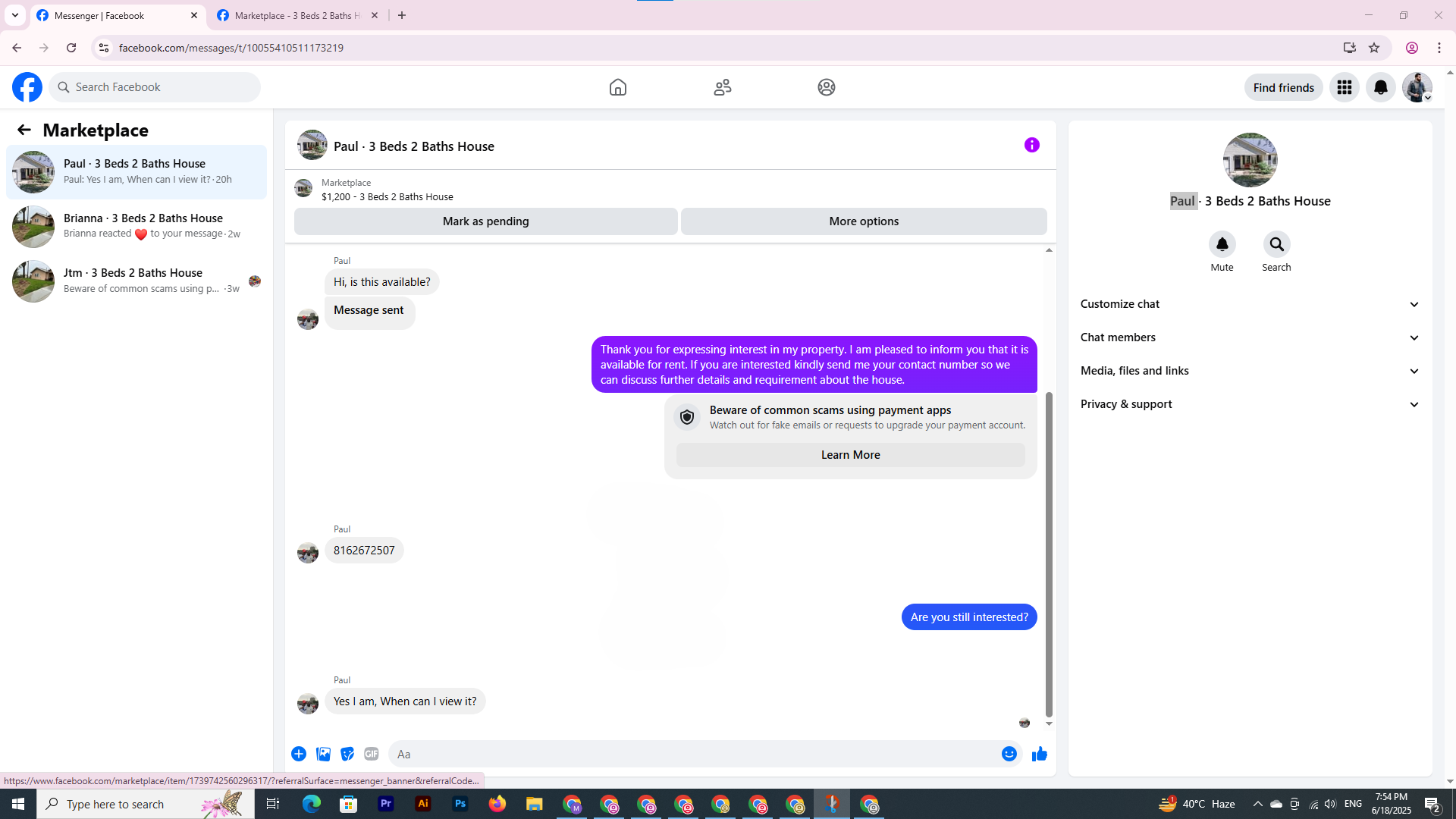Open Brianna's 3 Beds 2 Baths chat
This screenshot has width=1456, height=819.
(x=136, y=227)
